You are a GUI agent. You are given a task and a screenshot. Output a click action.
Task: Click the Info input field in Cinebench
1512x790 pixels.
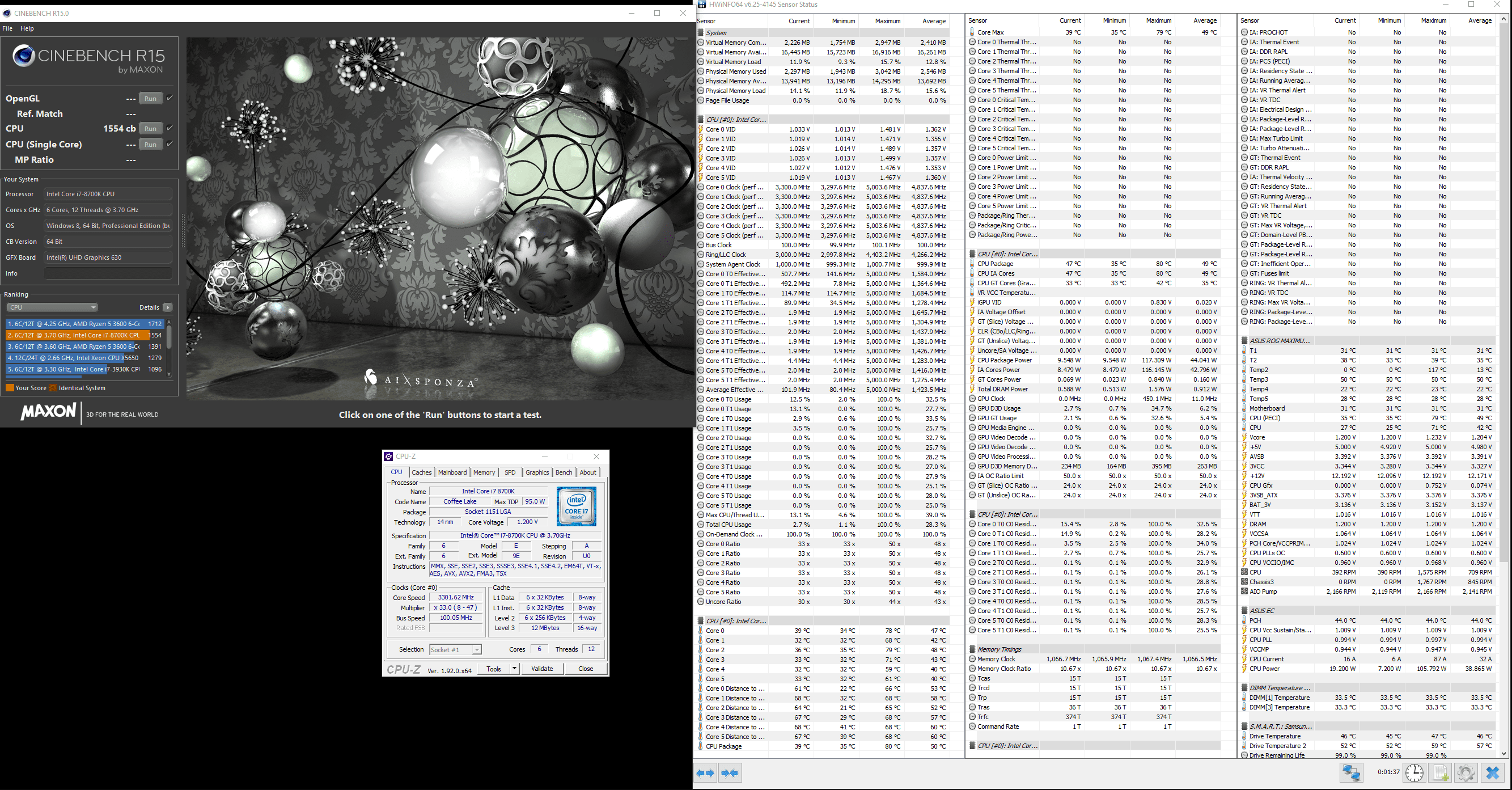point(109,273)
